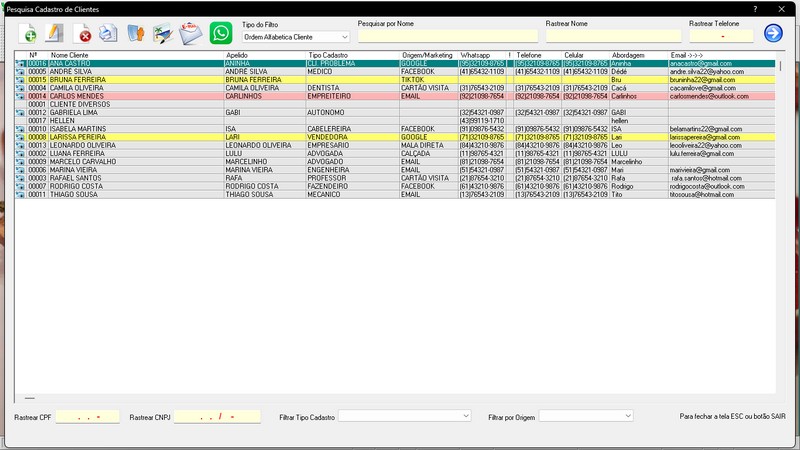Click row icon beside LUANA FERREIRA
The width and height of the screenshot is (800, 450).
[20, 154]
